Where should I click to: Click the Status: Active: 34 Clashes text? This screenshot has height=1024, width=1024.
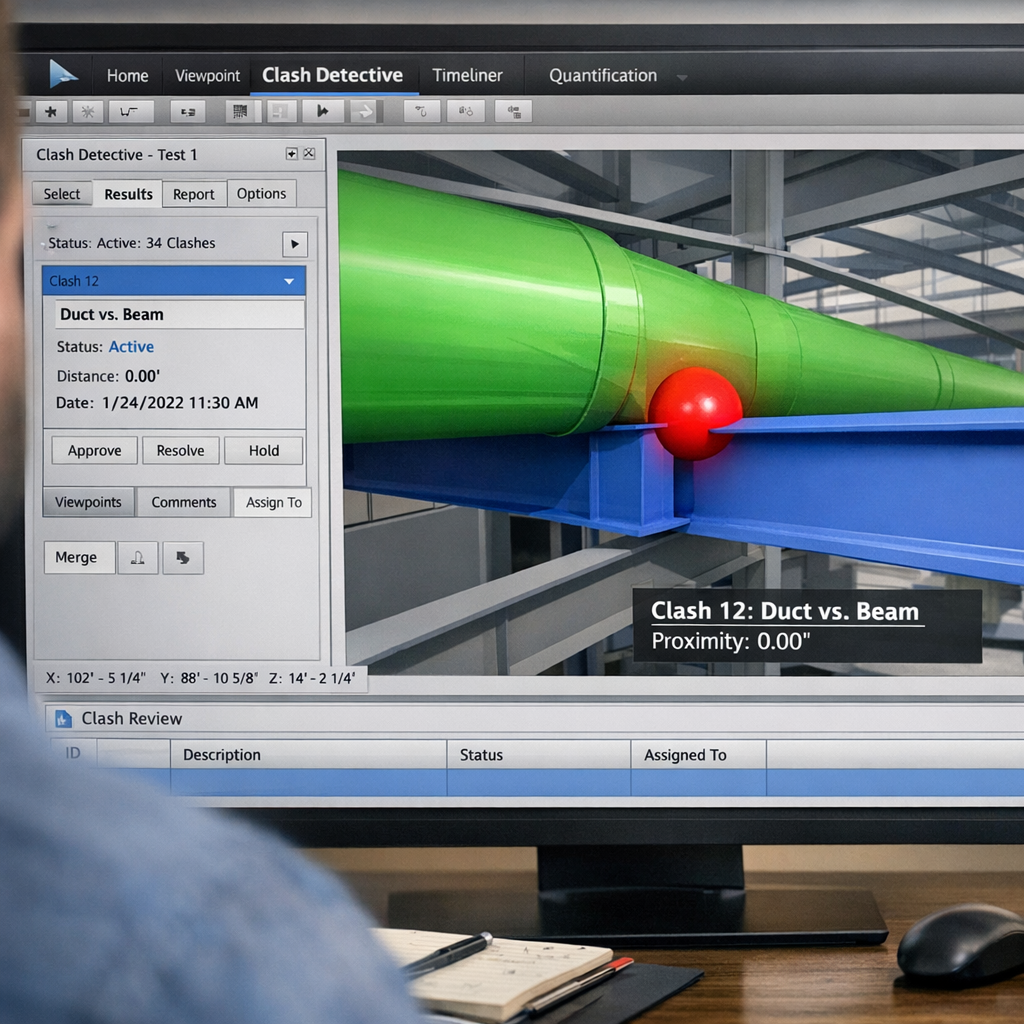point(131,243)
